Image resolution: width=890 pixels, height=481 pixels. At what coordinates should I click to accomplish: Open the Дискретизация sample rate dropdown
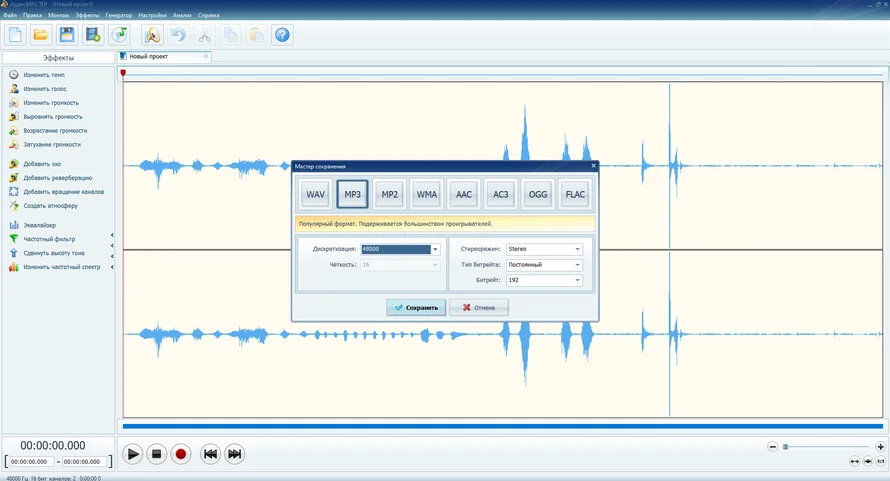point(435,249)
